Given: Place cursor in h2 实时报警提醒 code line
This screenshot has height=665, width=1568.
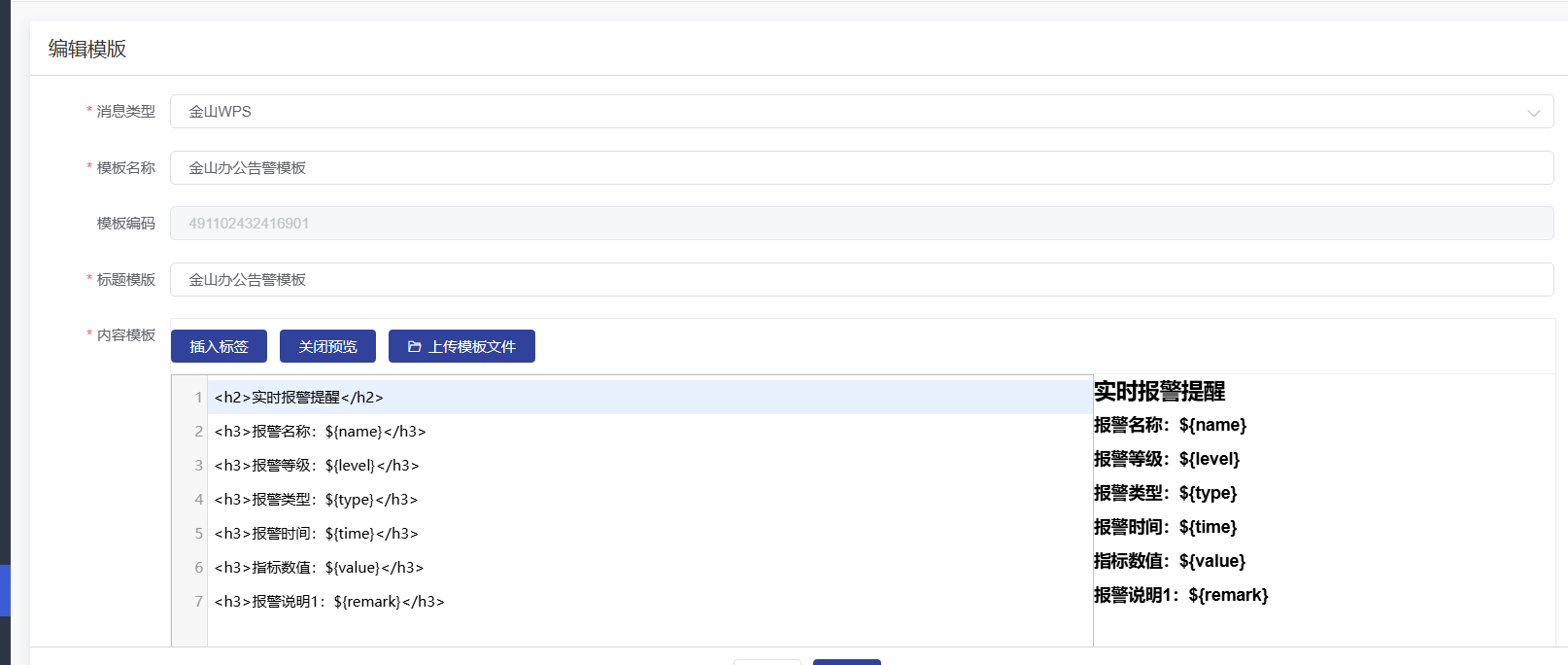Looking at the screenshot, I should point(299,398).
